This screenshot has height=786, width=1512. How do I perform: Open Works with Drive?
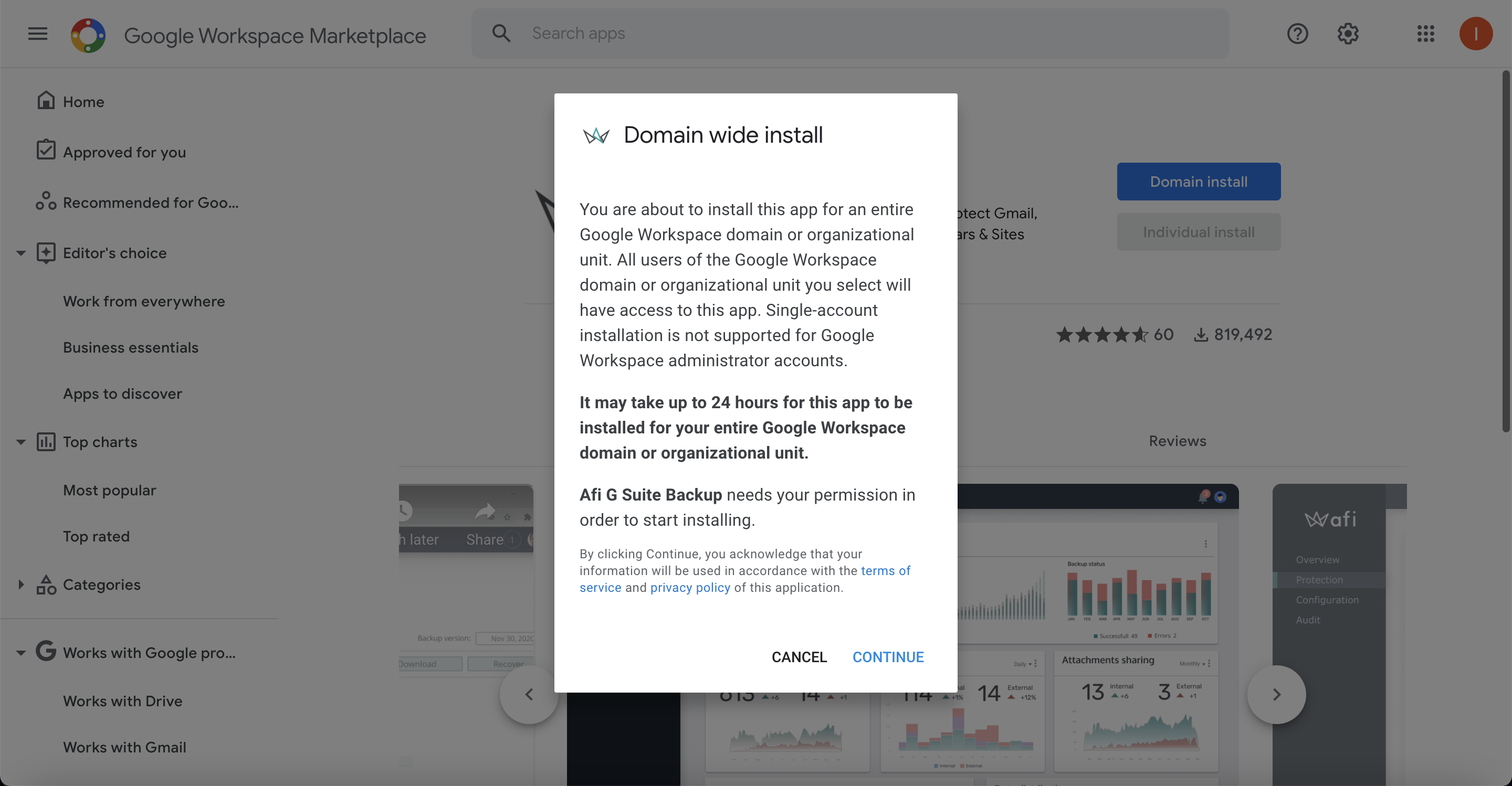(122, 700)
